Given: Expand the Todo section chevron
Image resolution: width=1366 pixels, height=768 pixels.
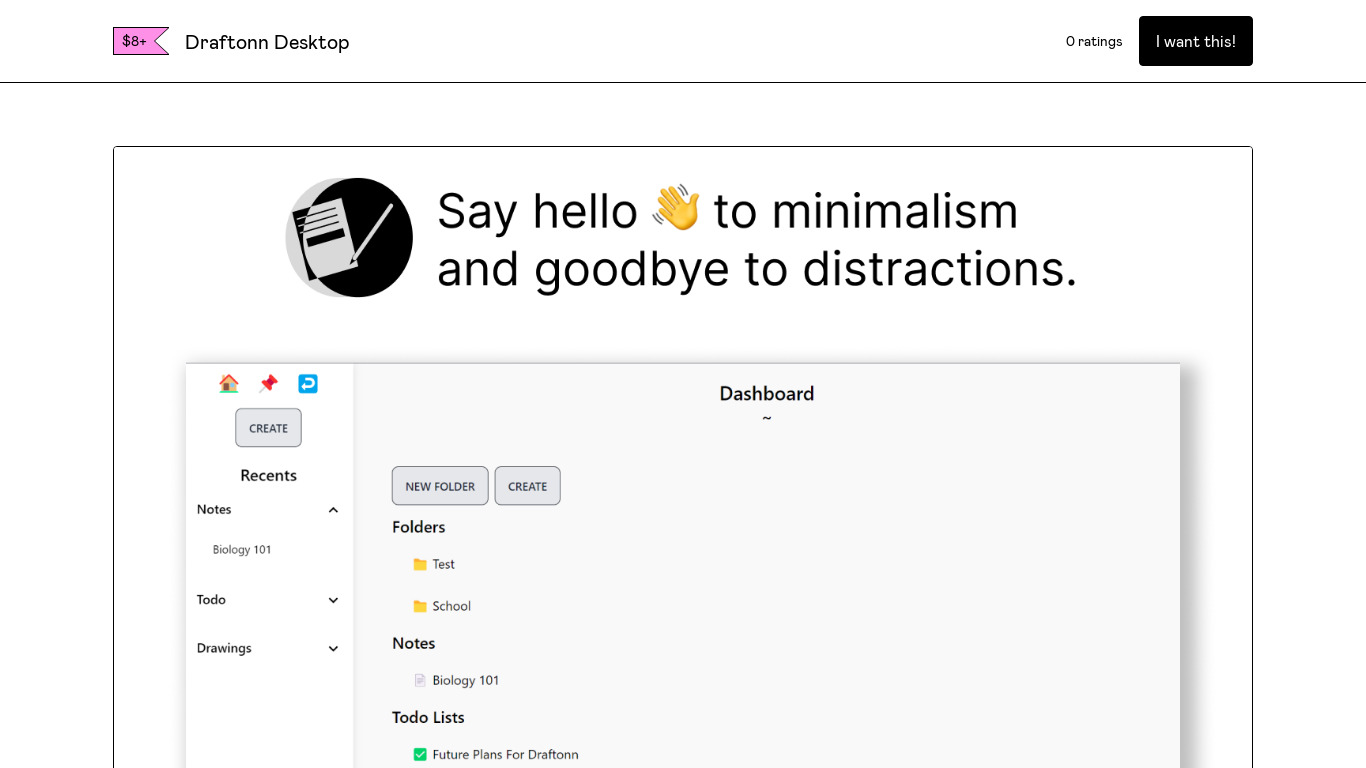Looking at the screenshot, I should pyautogui.click(x=333, y=600).
